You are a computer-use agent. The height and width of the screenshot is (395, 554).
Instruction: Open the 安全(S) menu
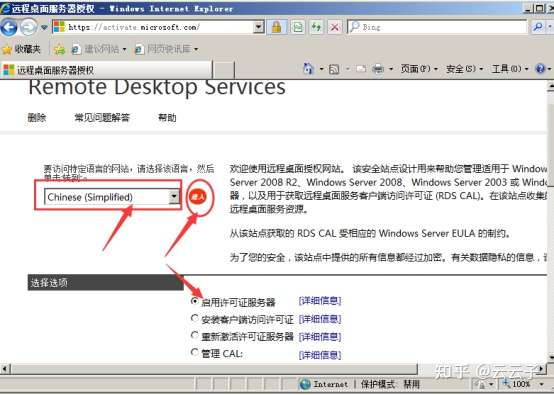[x=464, y=69]
